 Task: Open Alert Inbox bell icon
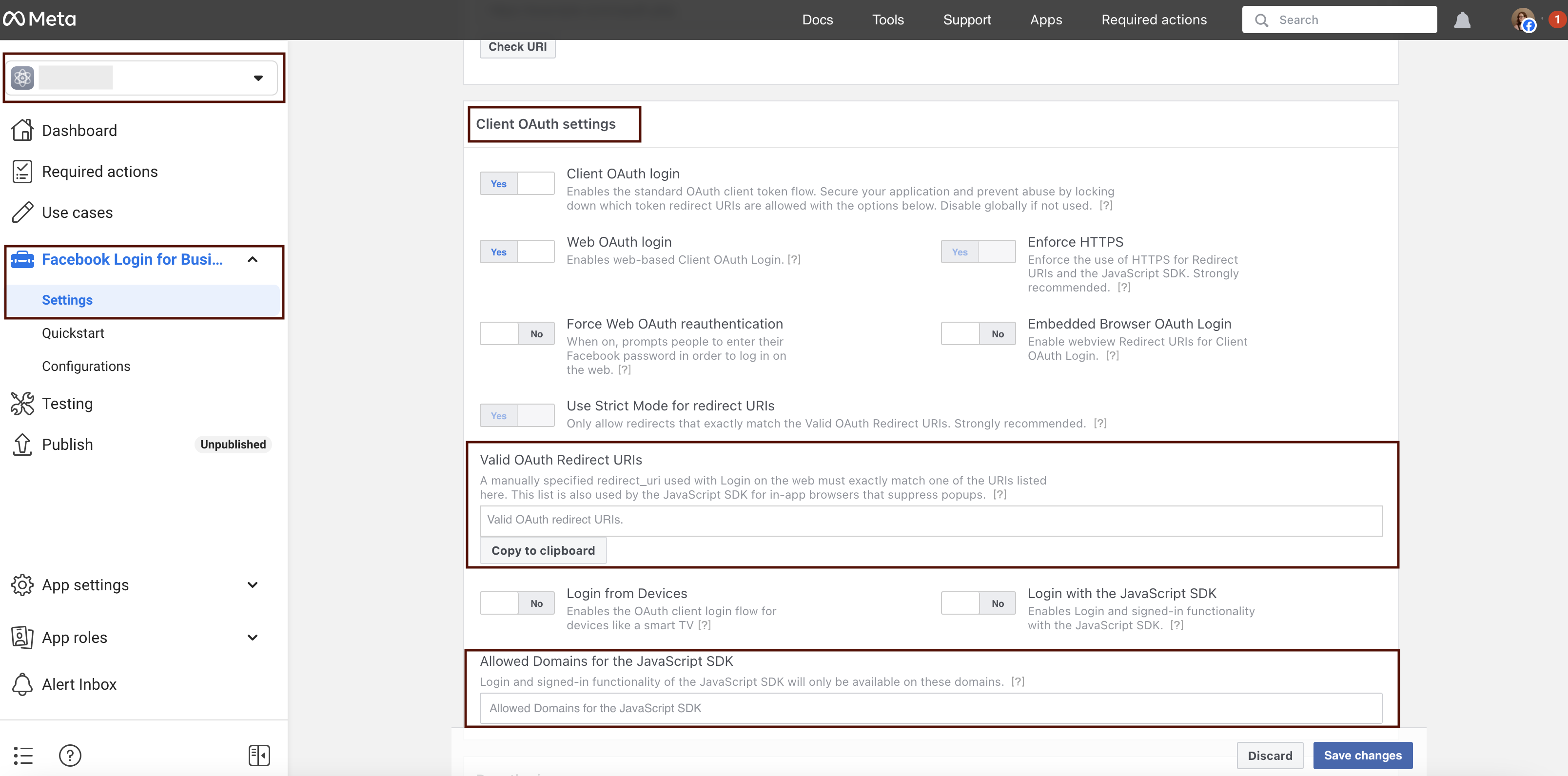pyautogui.click(x=22, y=684)
